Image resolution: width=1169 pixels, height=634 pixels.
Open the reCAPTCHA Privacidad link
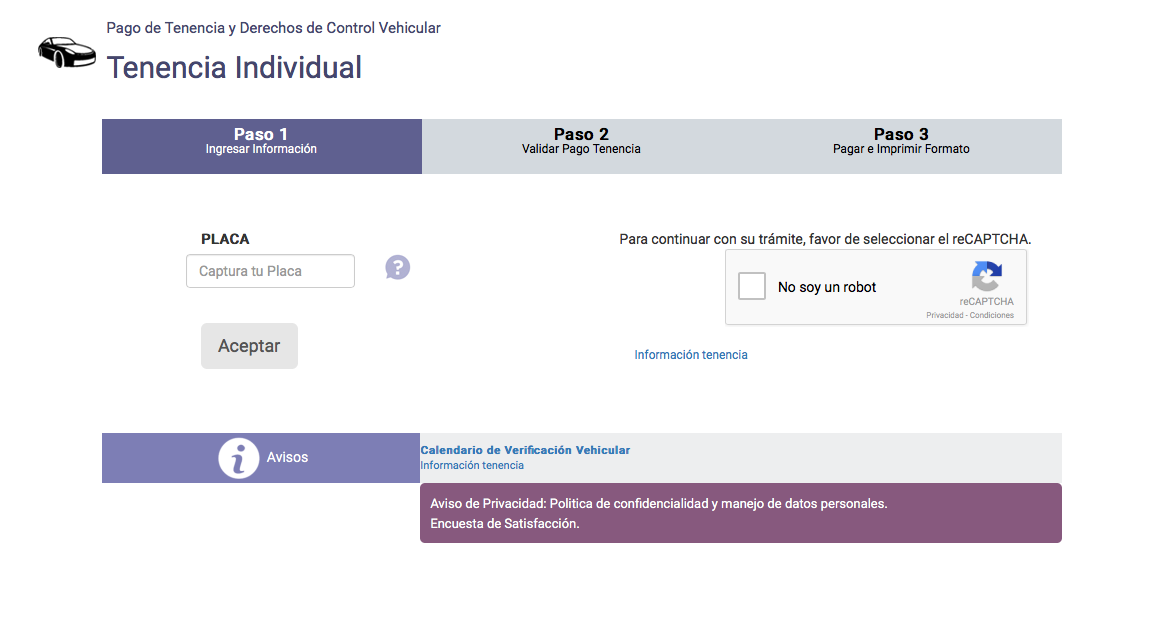pos(943,315)
